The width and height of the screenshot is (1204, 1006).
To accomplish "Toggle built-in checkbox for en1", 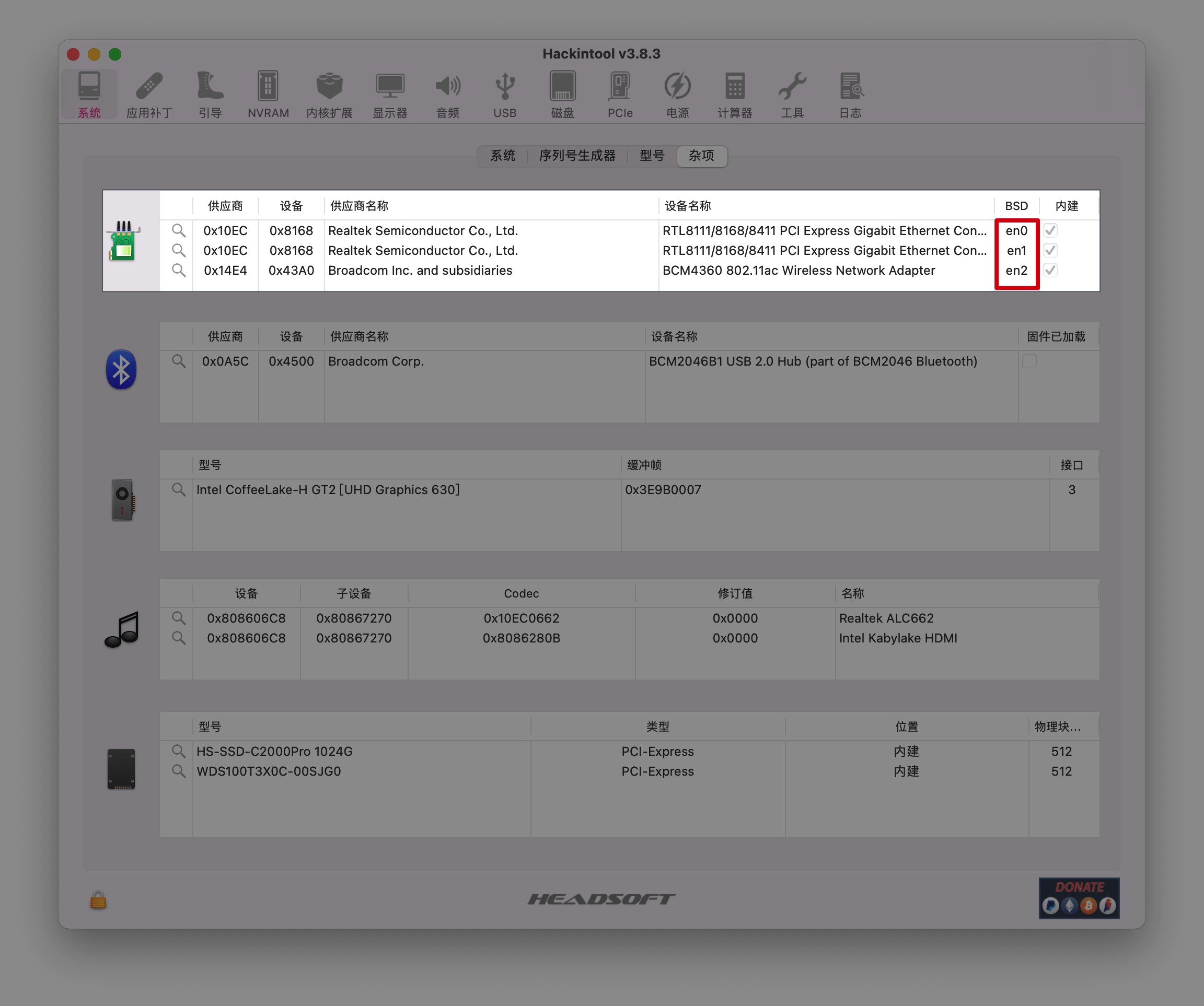I will coord(1050,251).
